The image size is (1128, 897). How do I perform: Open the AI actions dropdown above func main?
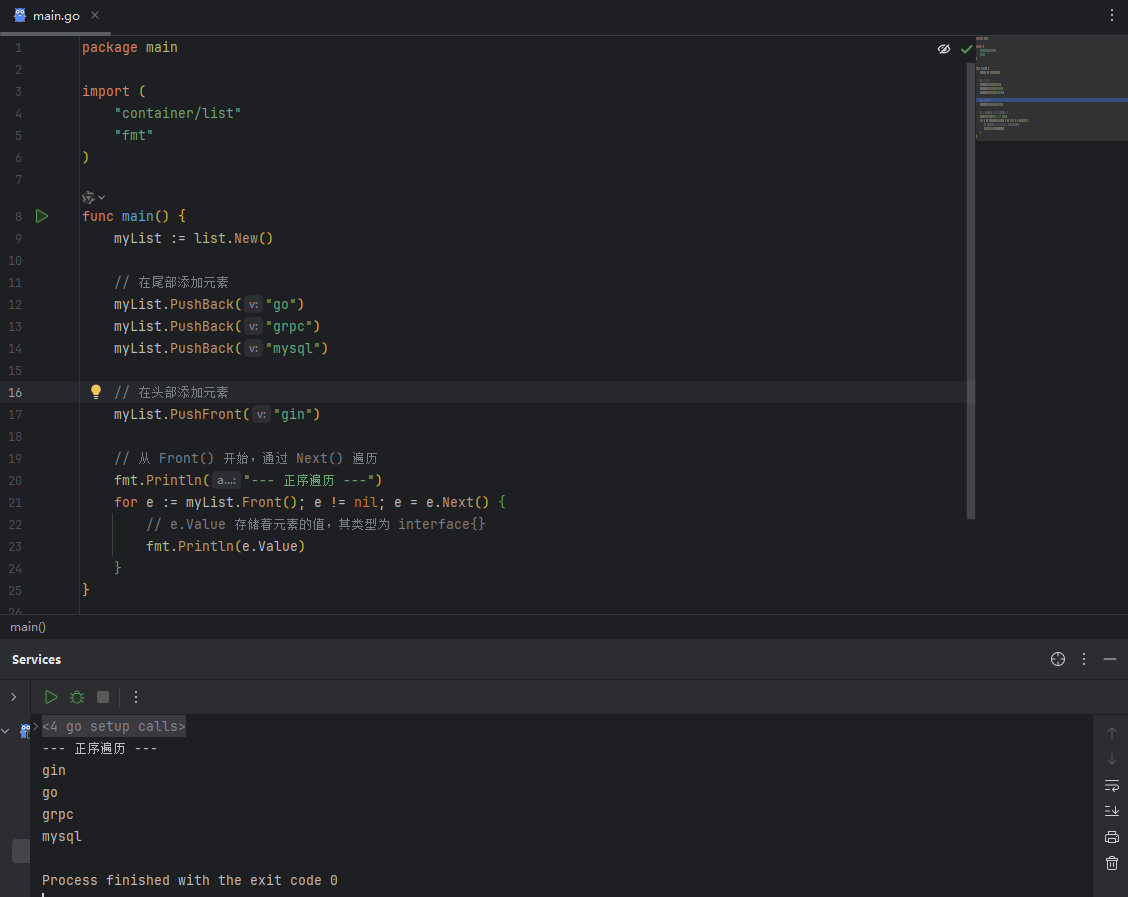pyautogui.click(x=94, y=197)
